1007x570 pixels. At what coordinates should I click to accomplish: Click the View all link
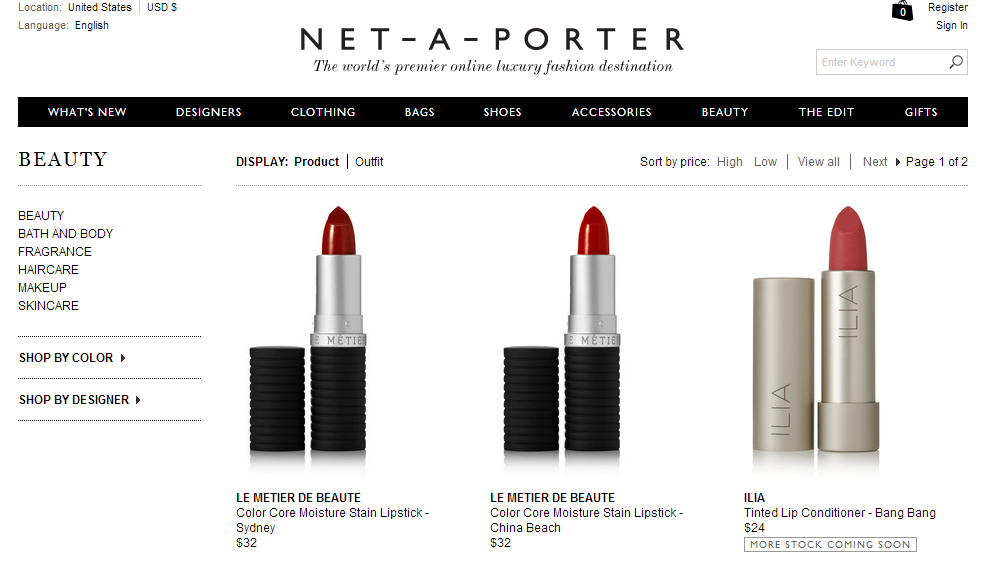[x=818, y=162]
